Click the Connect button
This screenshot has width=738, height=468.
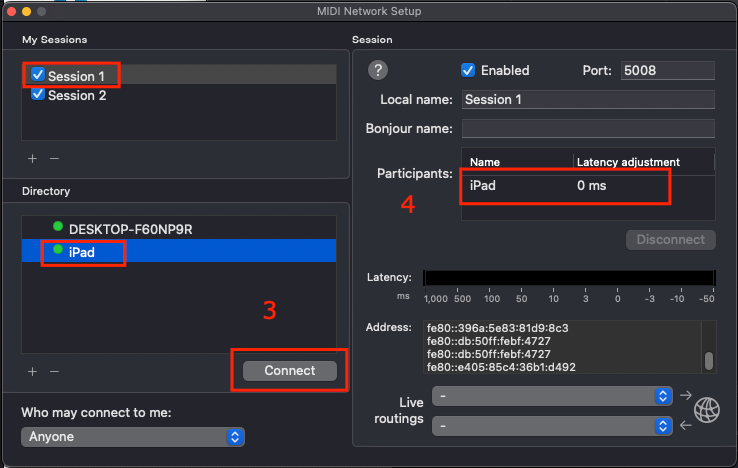point(289,371)
